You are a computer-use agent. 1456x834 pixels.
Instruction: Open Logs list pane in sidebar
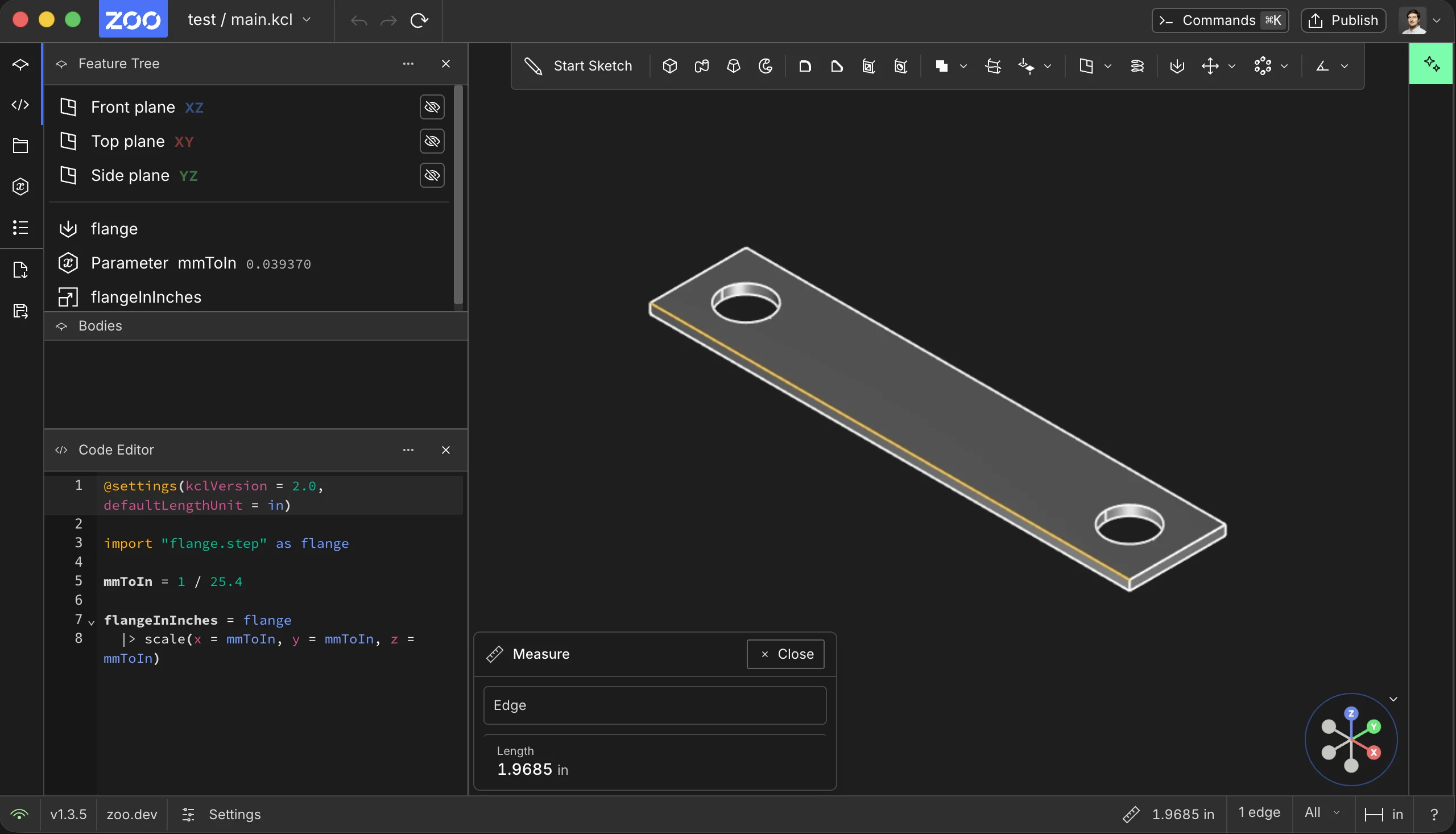20,228
